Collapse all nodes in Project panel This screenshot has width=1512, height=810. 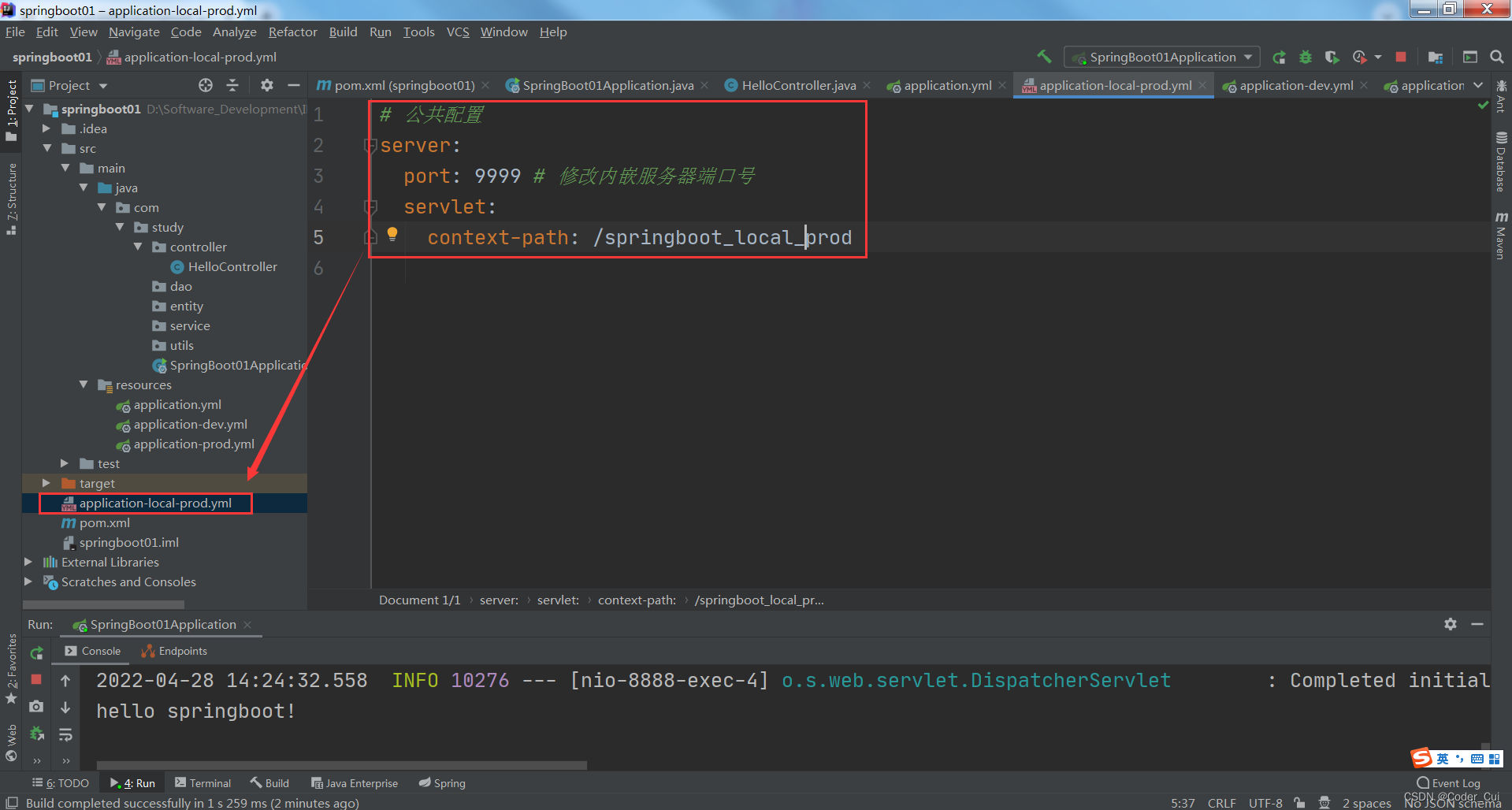tap(232, 85)
